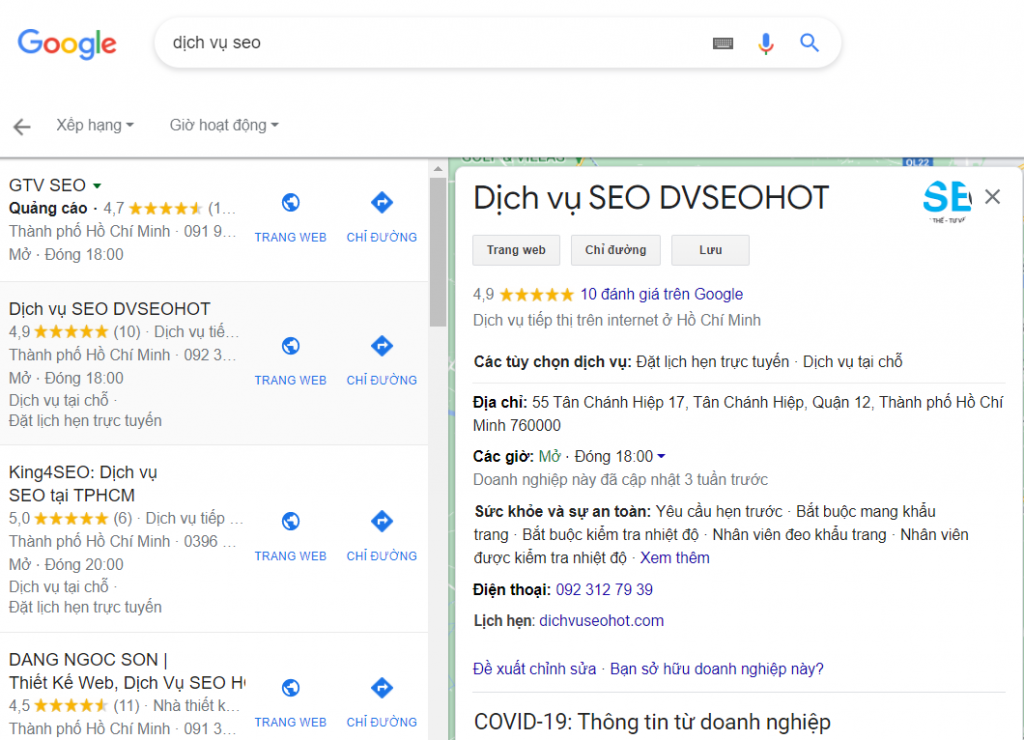
Task: Click Xem thêm in health and safety section
Action: [x=675, y=558]
